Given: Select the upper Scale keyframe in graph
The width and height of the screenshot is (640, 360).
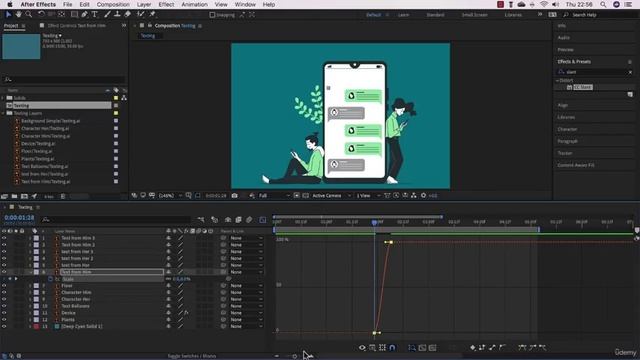Looking at the screenshot, I should coord(391,242).
